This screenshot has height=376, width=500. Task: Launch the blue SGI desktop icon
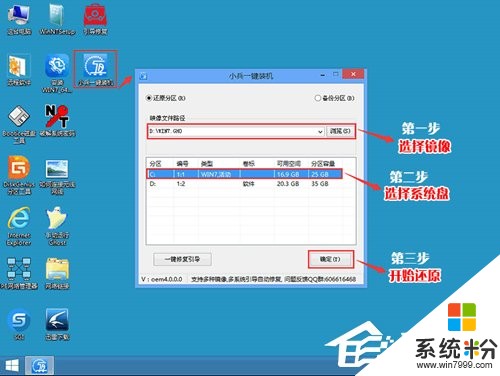[19, 324]
